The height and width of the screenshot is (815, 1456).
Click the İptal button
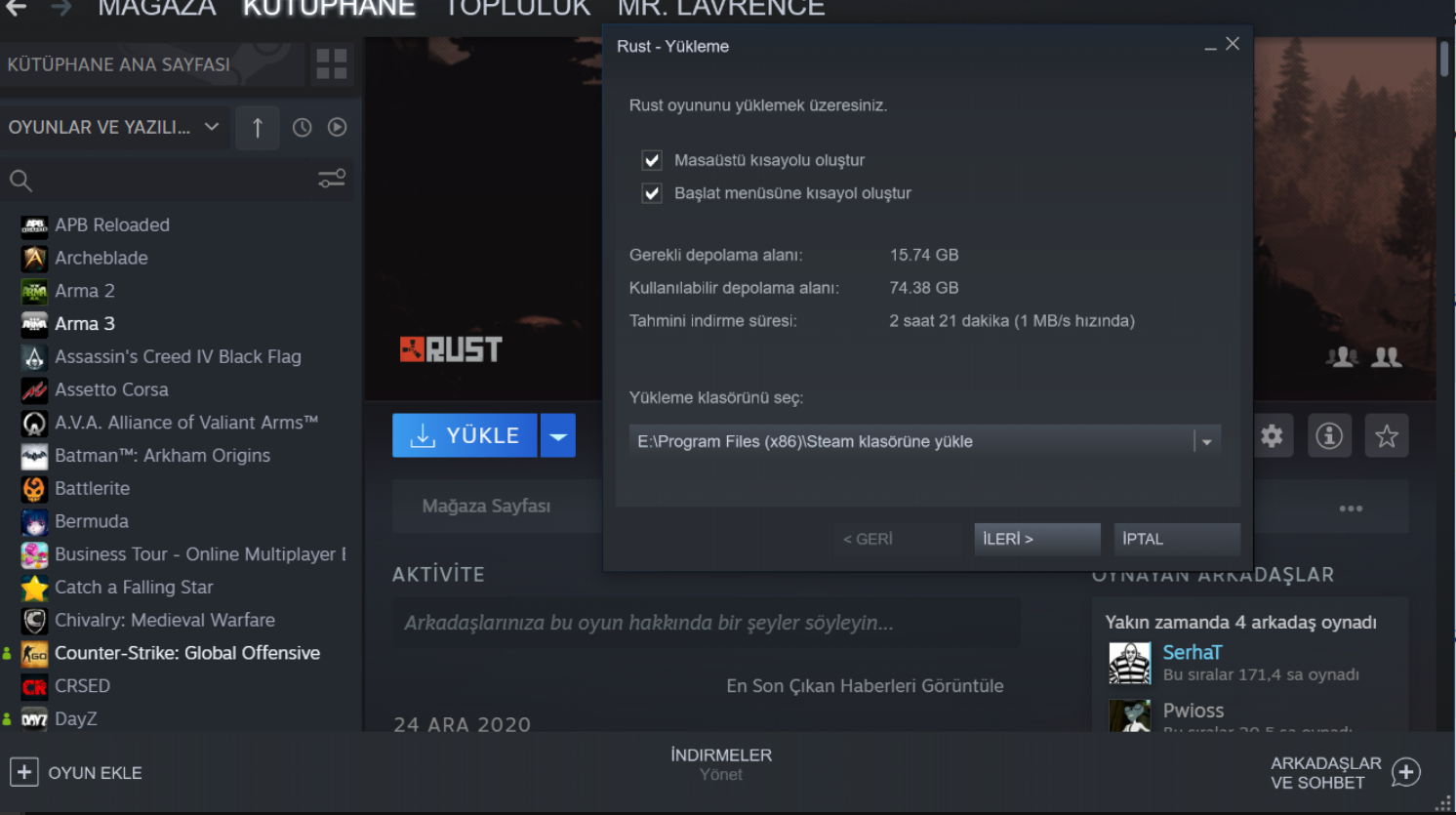1177,539
